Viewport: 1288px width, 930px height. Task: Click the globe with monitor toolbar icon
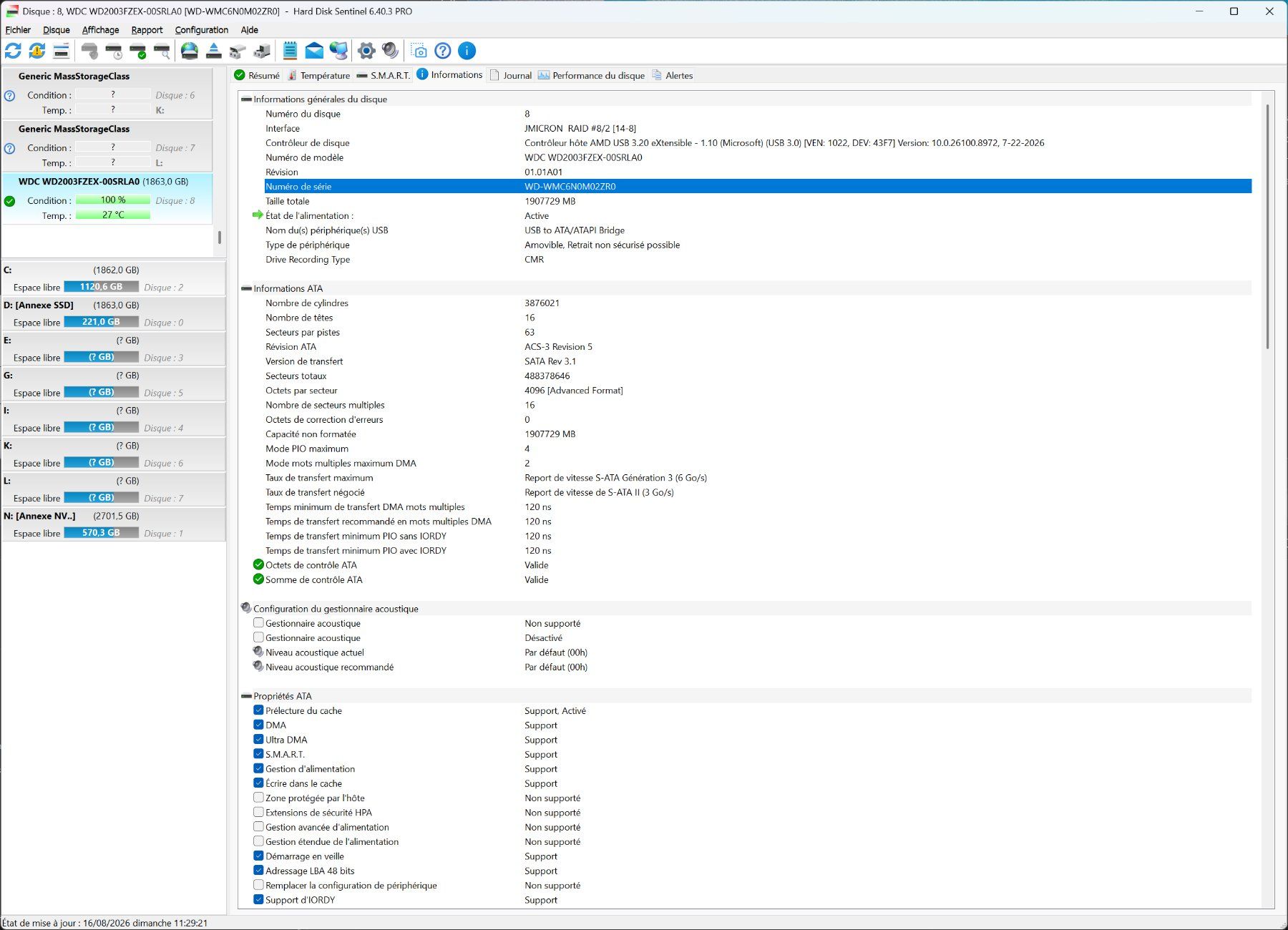coord(338,51)
